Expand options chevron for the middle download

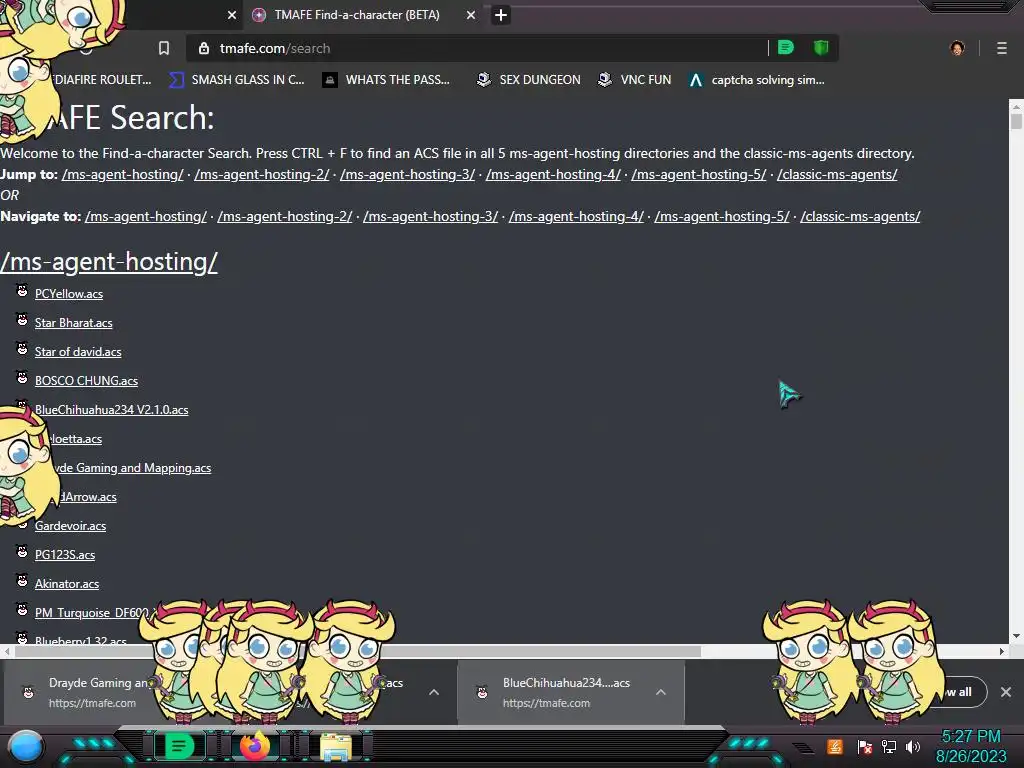tap(434, 692)
